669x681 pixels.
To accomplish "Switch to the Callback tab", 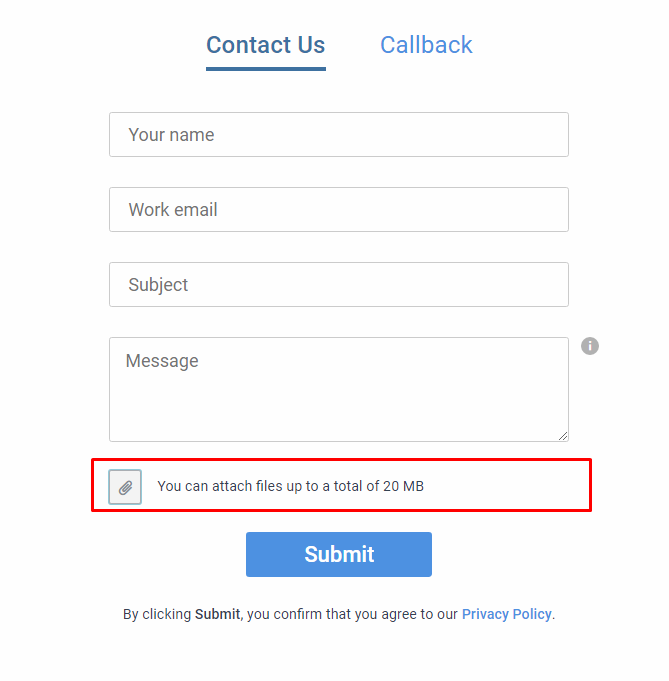I will (426, 45).
